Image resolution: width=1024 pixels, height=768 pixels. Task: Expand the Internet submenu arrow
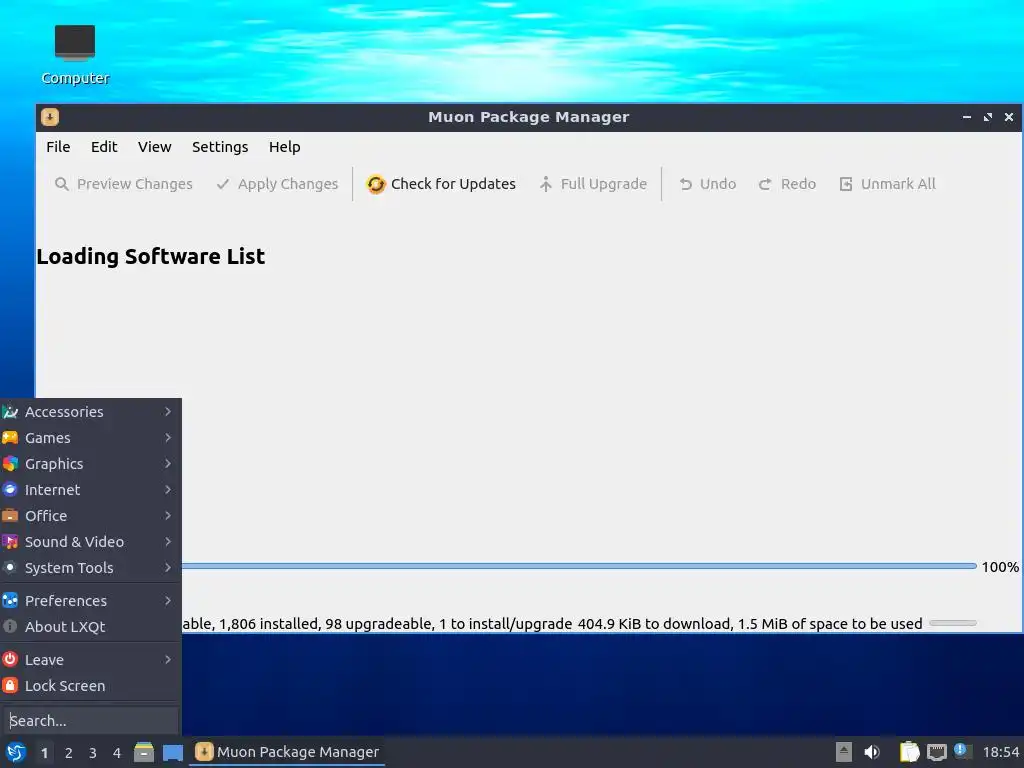tap(168, 490)
